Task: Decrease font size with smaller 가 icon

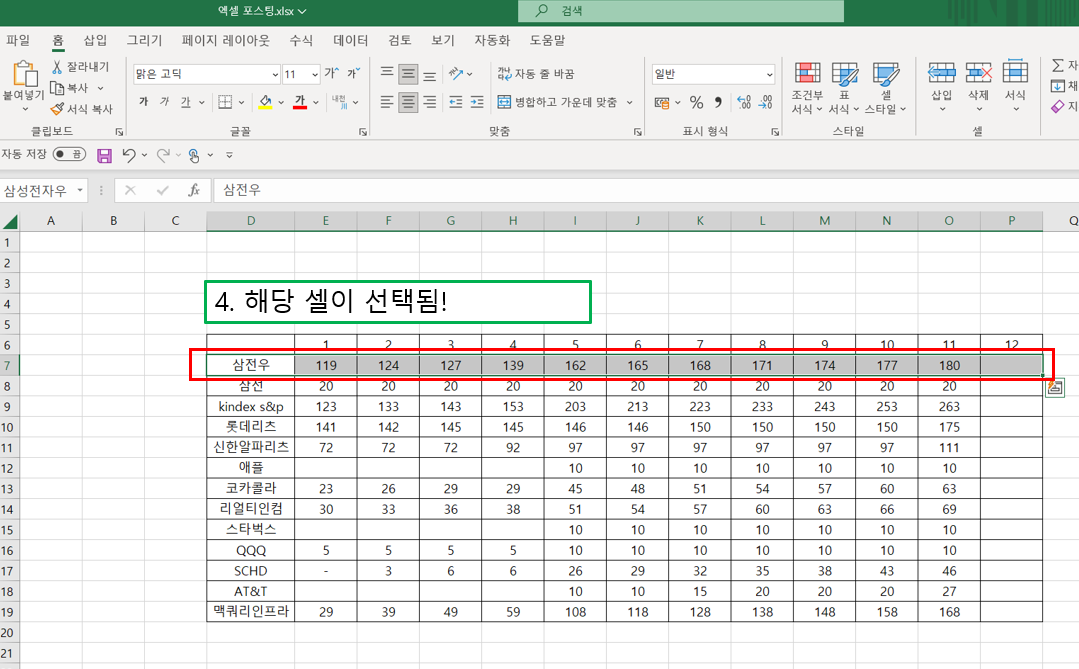Action: pyautogui.click(x=353, y=73)
